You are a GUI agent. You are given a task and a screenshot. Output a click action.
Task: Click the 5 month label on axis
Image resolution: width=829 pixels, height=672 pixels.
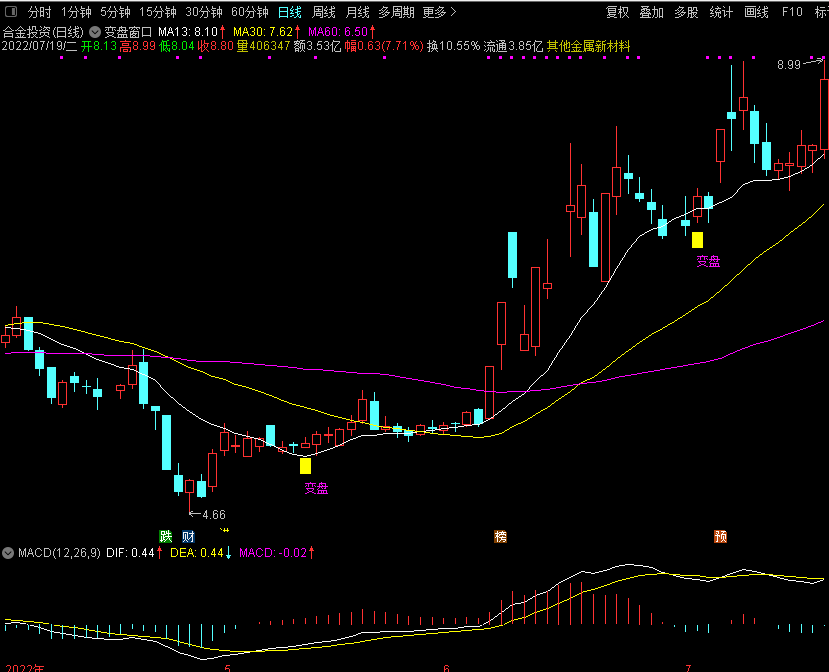pyautogui.click(x=228, y=668)
